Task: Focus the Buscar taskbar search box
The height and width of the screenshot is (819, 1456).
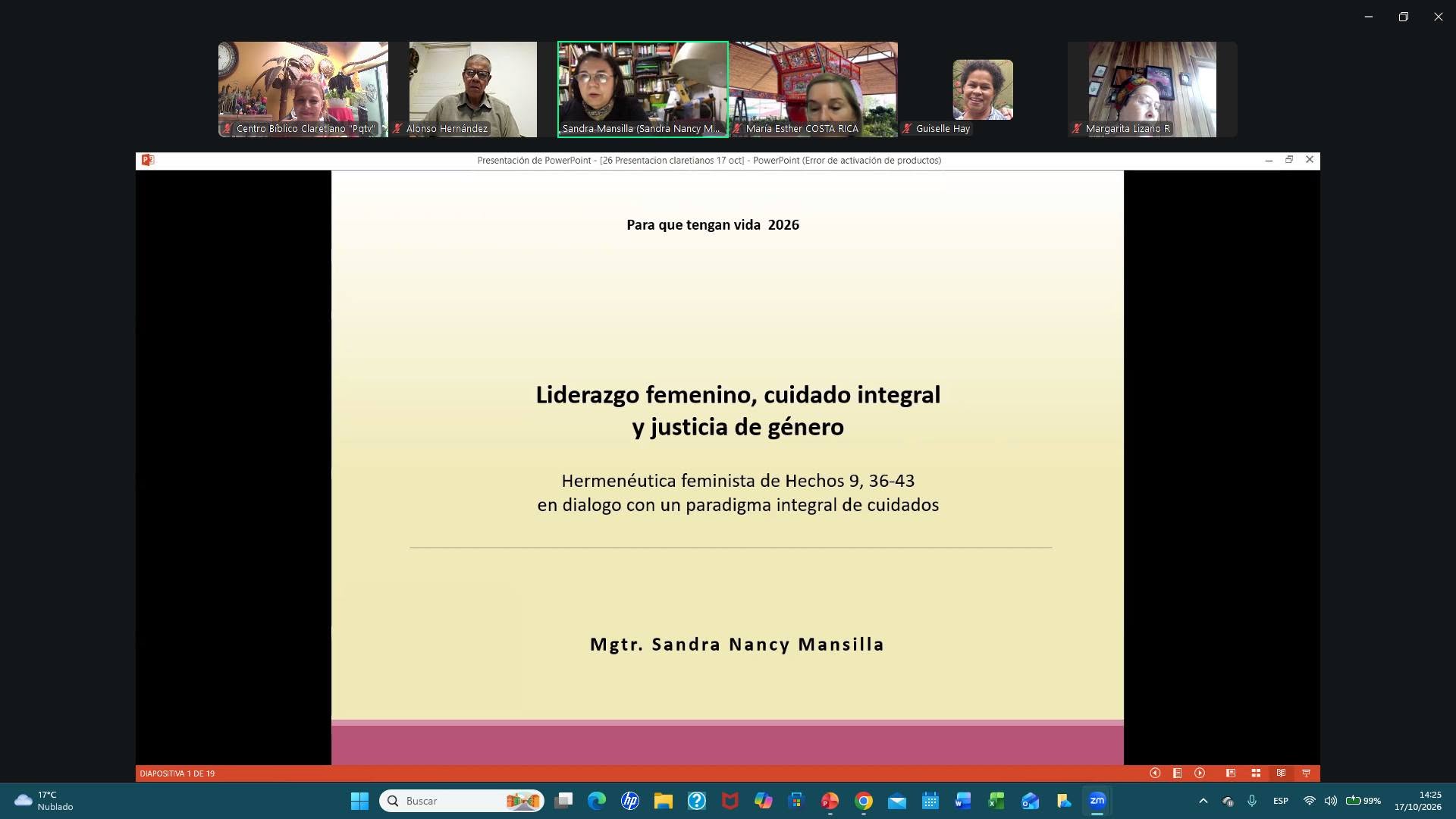Action: [x=462, y=801]
